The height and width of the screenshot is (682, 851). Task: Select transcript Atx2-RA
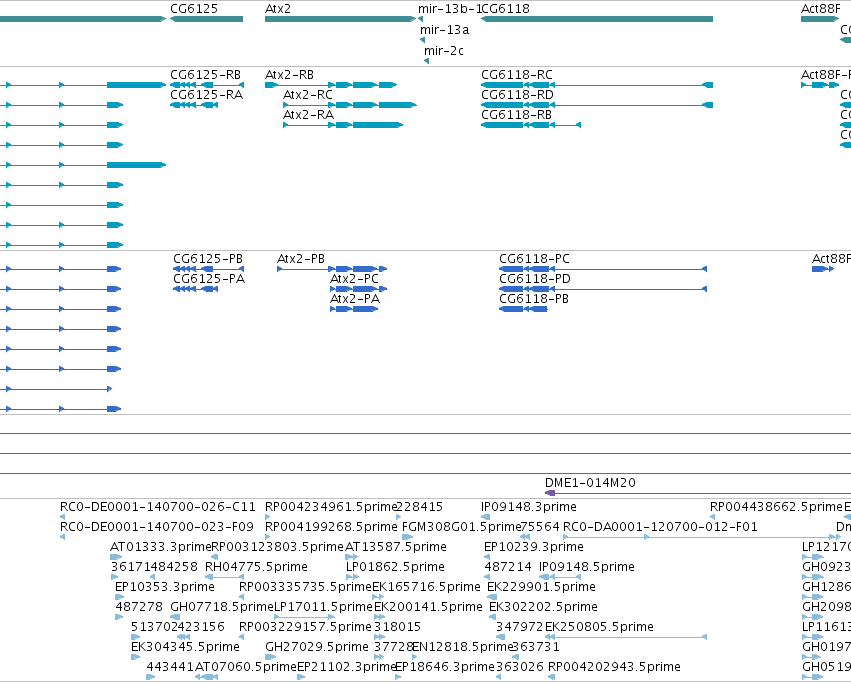[343, 125]
